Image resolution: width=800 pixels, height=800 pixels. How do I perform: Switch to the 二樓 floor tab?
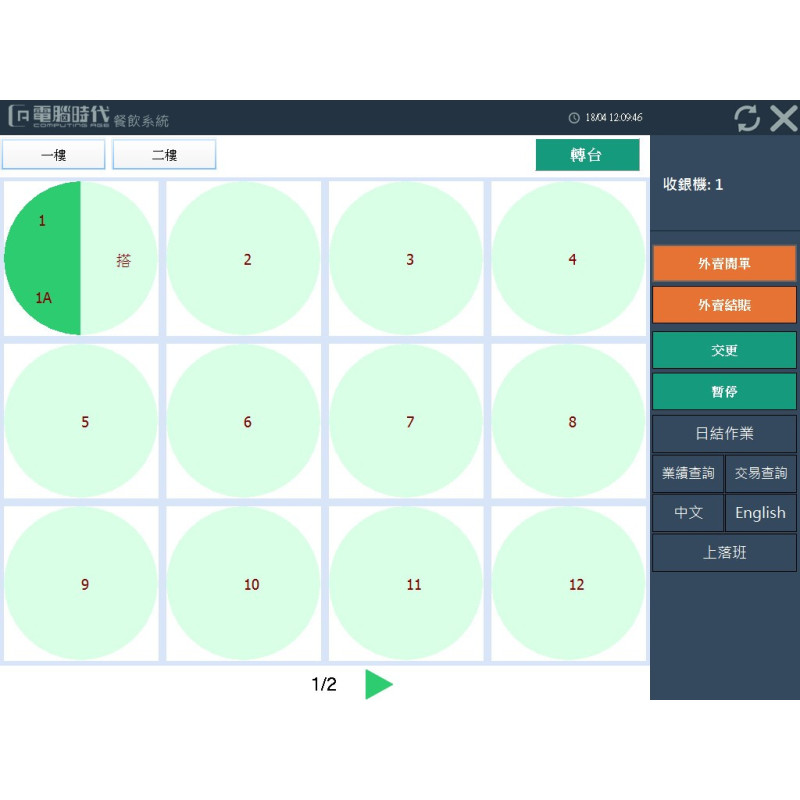[164, 155]
